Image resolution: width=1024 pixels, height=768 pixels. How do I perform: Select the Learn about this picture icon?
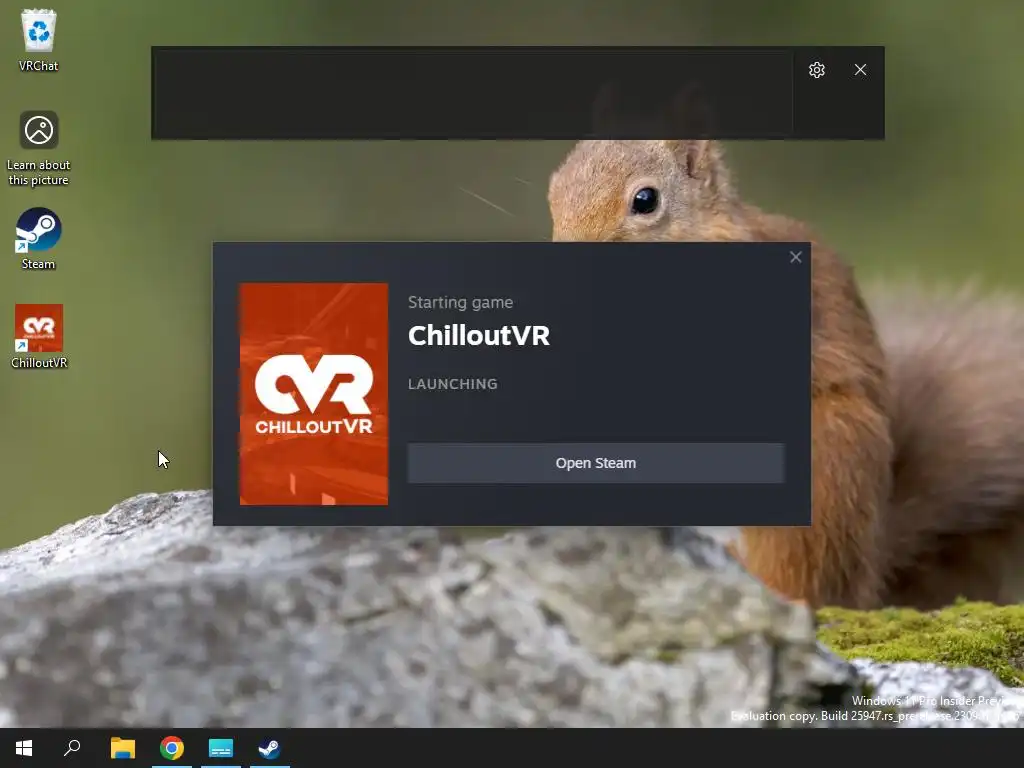tap(39, 148)
